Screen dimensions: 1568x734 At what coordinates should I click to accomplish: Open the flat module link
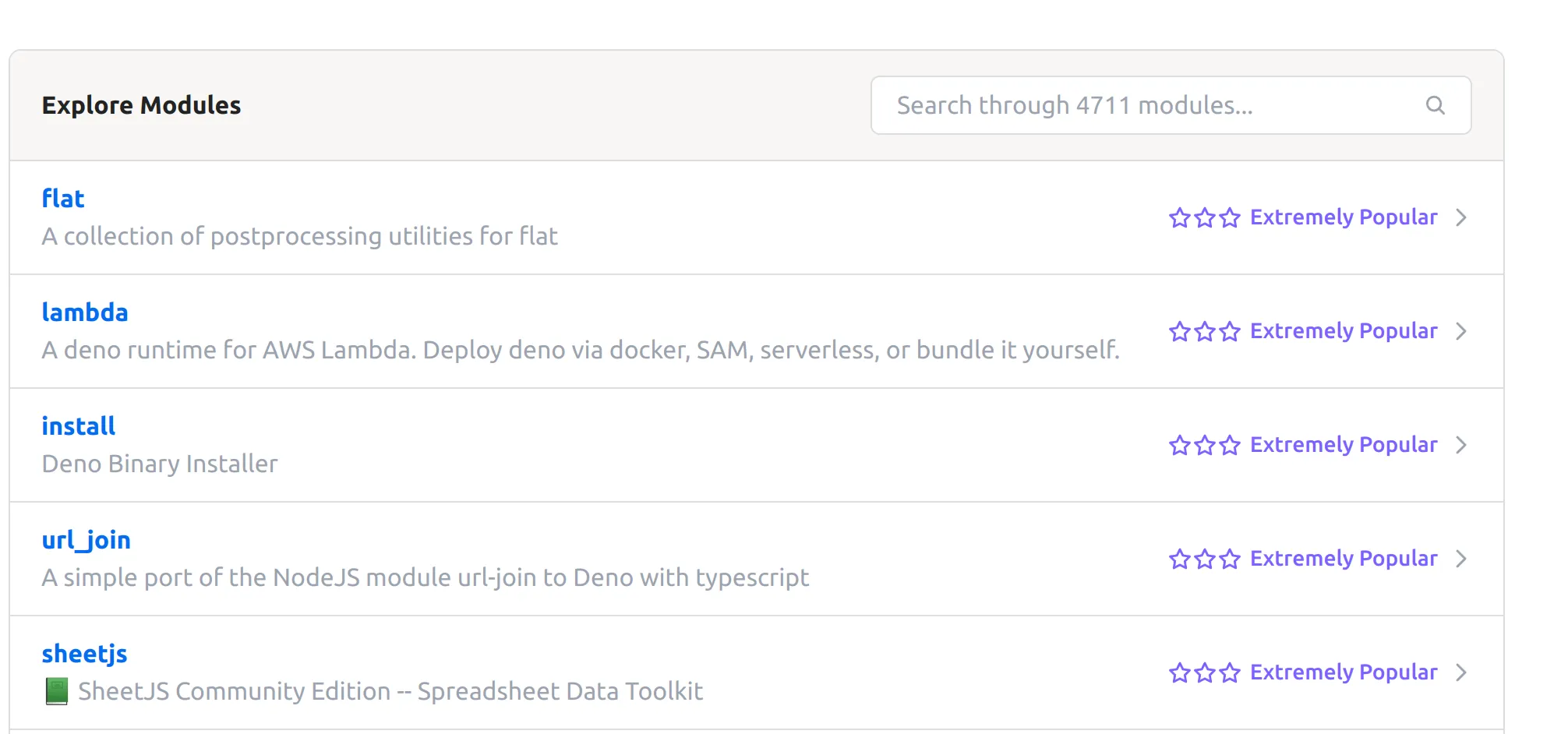(63, 199)
